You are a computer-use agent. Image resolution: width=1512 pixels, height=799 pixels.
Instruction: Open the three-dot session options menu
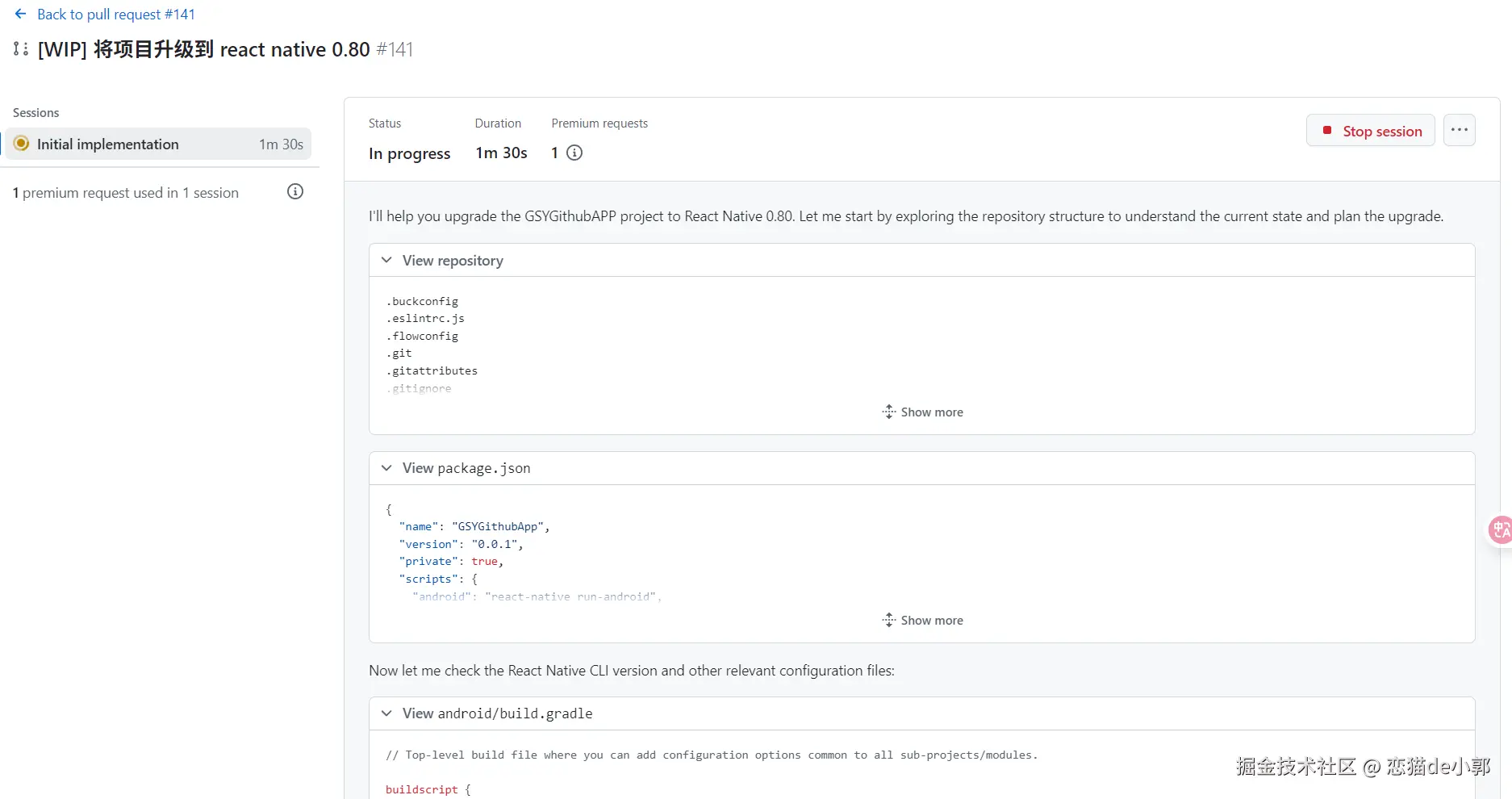pyautogui.click(x=1459, y=130)
